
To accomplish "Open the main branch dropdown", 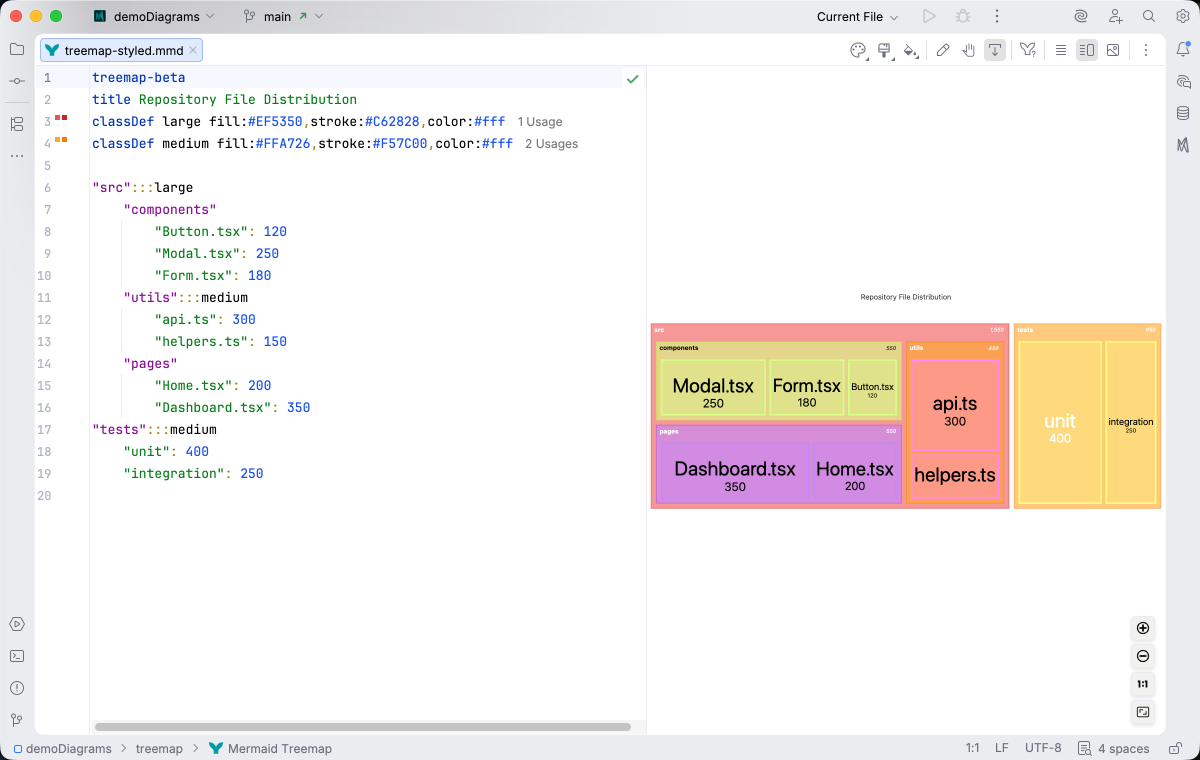I will 283,16.
